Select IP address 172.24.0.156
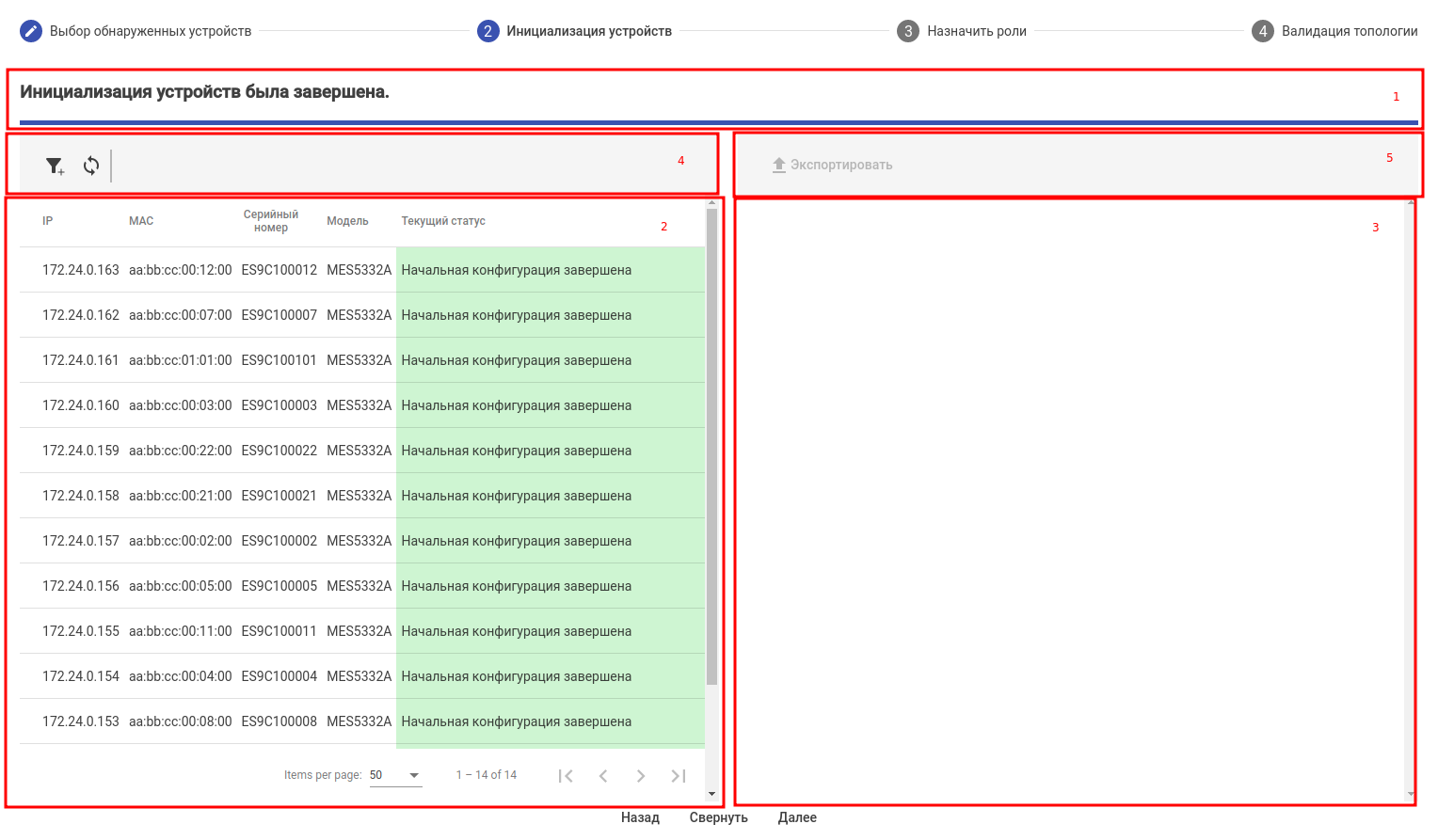Viewport: 1438px width, 840px height. [81, 586]
